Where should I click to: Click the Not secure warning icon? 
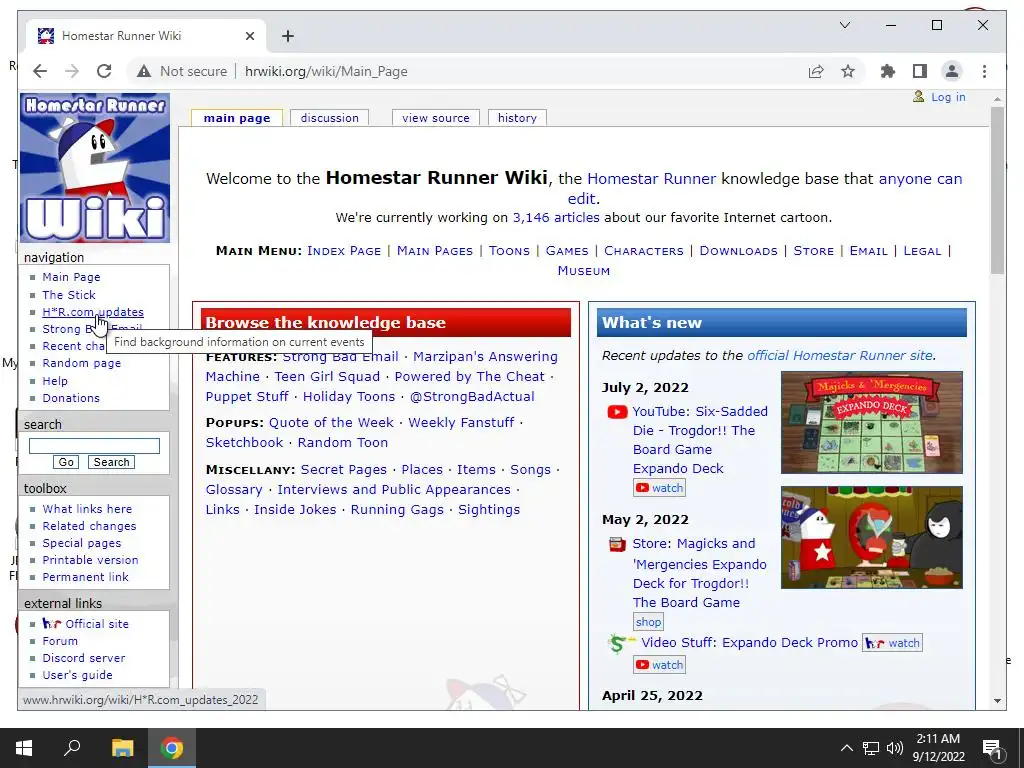[x=144, y=71]
